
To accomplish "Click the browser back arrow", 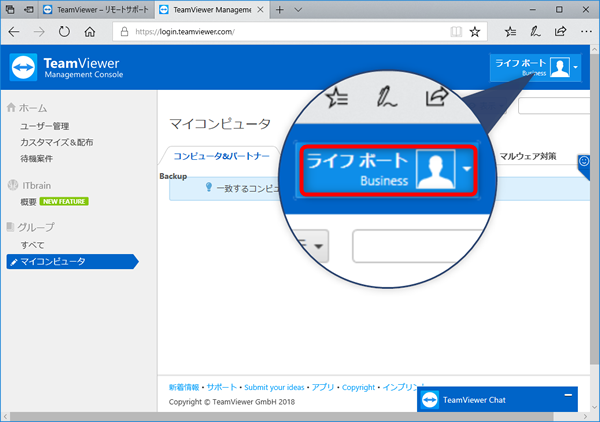I will [x=14, y=31].
